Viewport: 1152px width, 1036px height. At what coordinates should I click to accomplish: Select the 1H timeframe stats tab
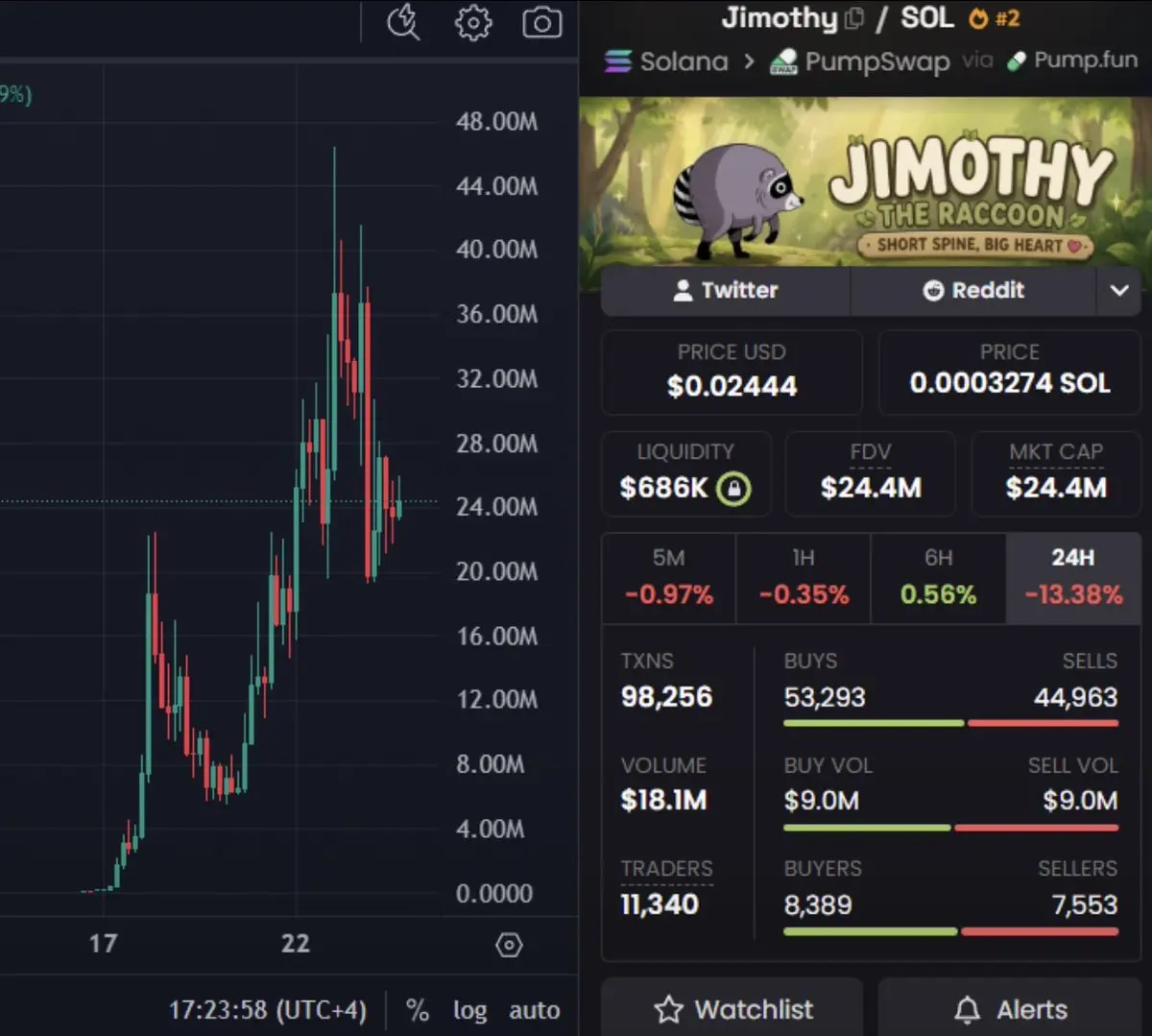tap(804, 578)
